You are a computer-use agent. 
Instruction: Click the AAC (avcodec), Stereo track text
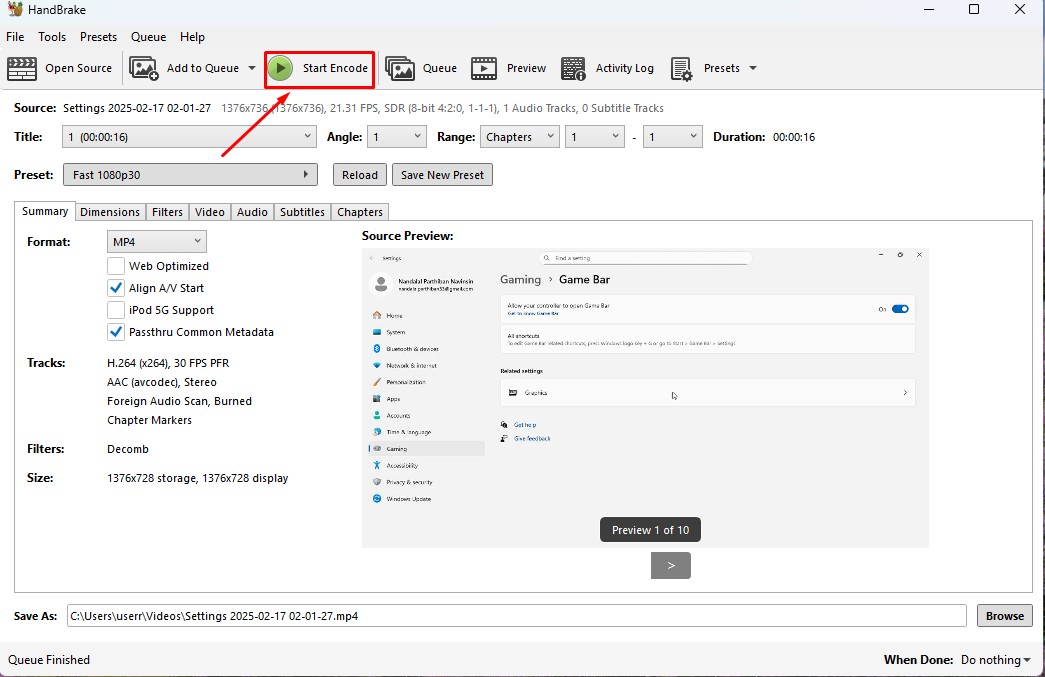[x=162, y=382]
